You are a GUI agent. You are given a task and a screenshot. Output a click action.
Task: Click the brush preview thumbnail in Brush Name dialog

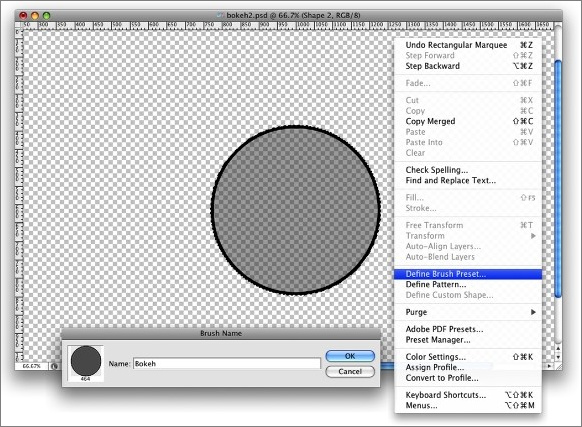click(86, 363)
